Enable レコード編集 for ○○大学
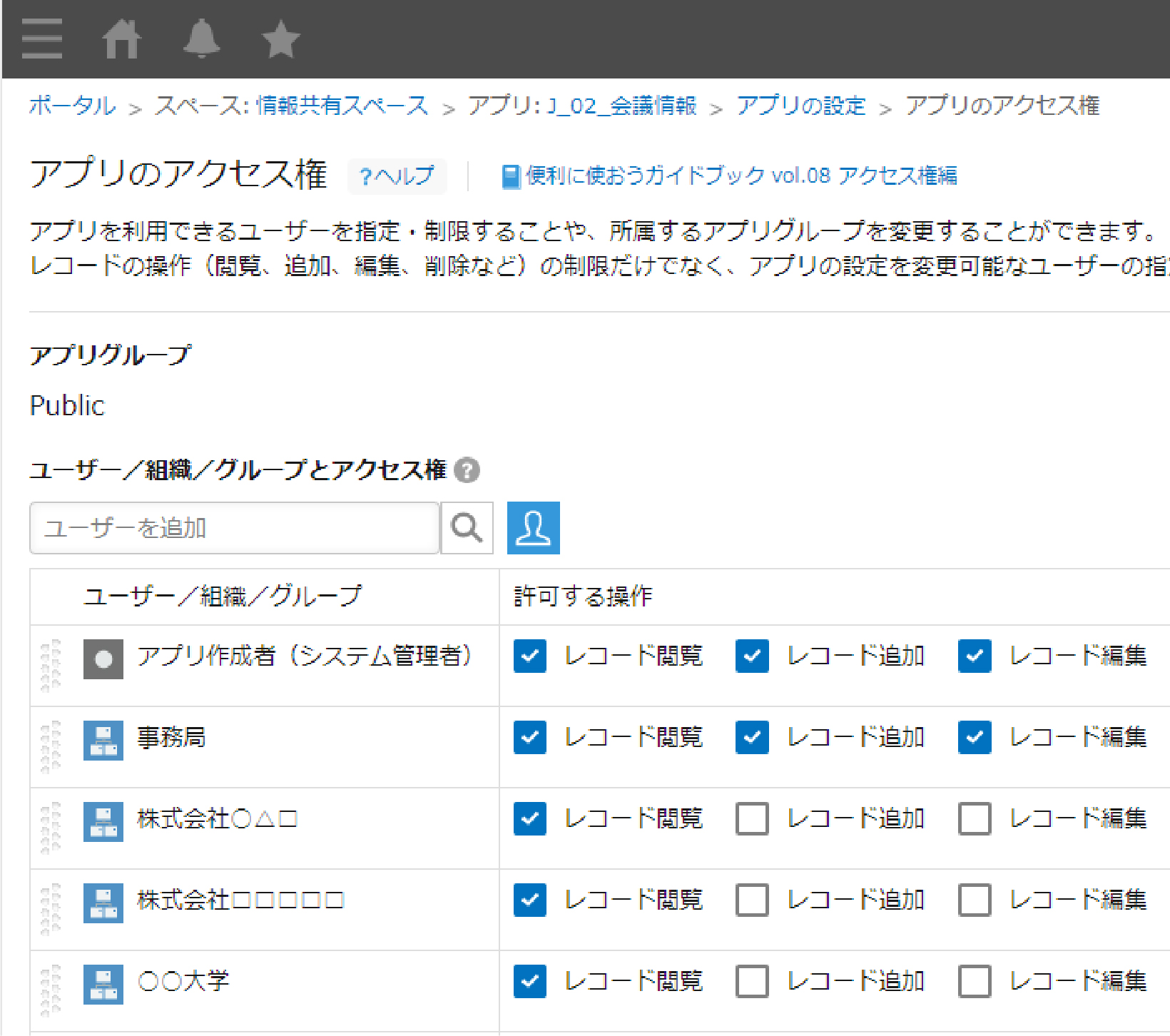 pyautogui.click(x=975, y=982)
